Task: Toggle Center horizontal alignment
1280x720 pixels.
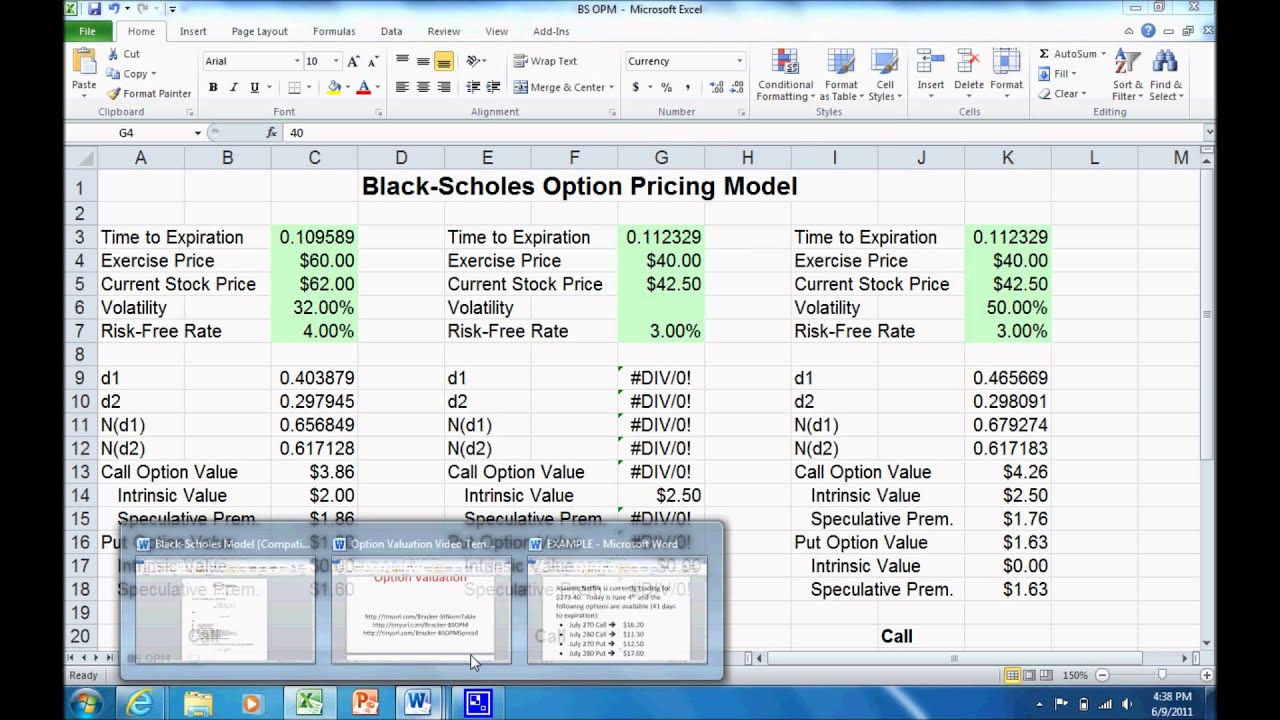Action: tap(423, 87)
